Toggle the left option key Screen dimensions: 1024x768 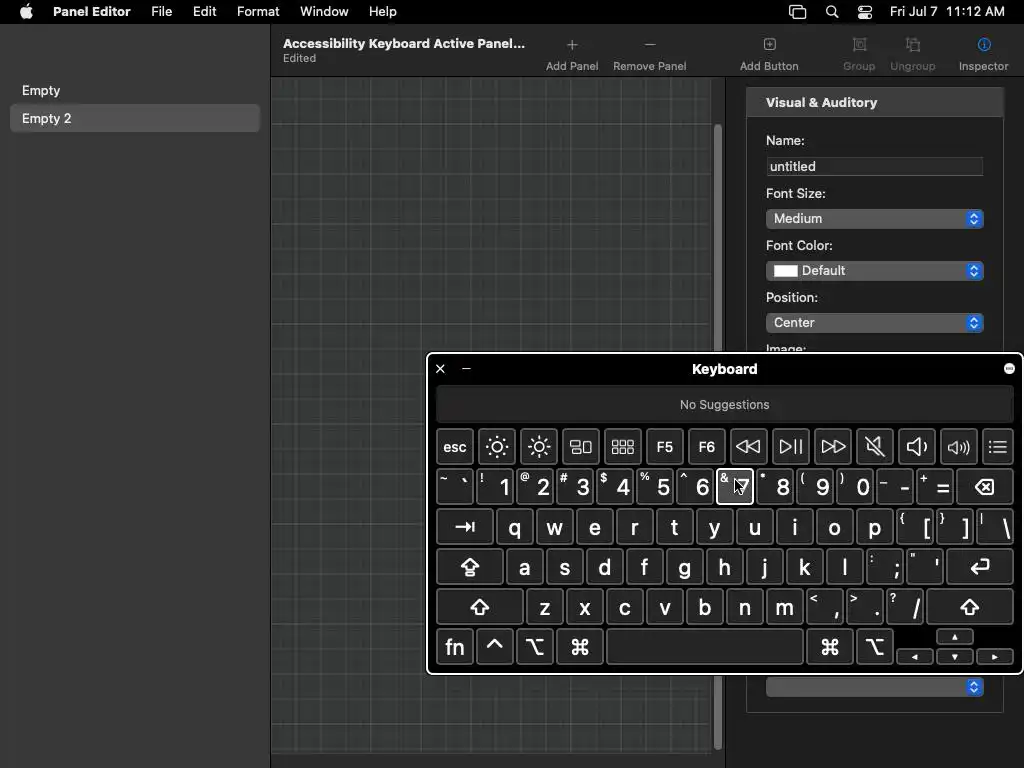pyautogui.click(x=535, y=647)
